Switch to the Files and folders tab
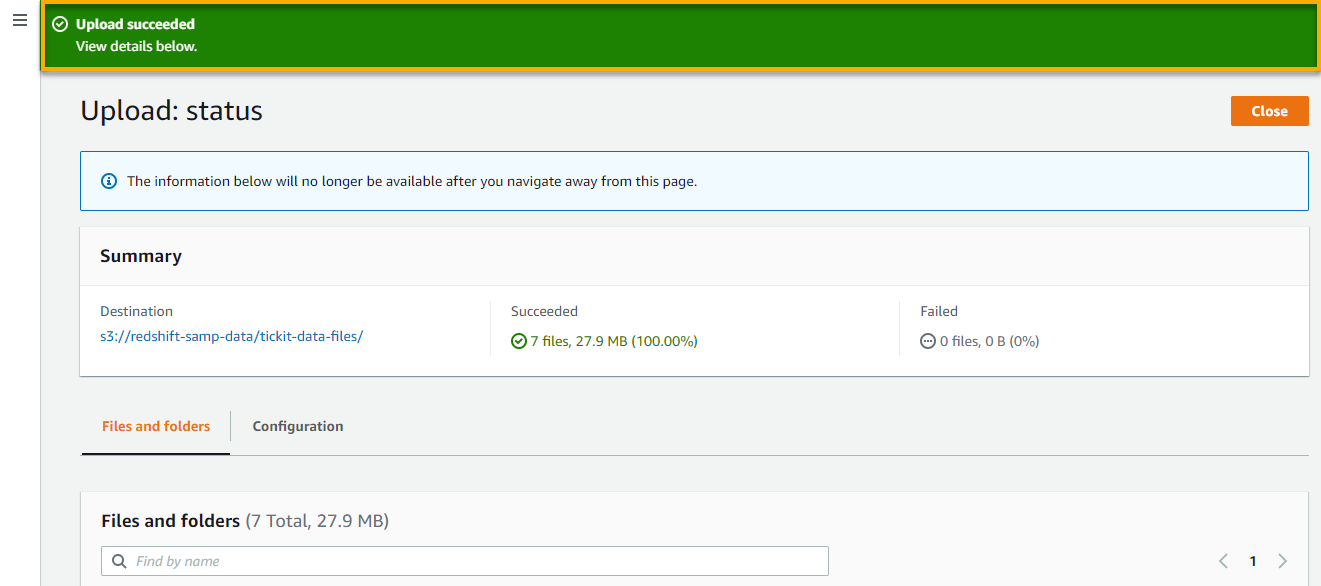This screenshot has height=586, width=1321. coord(156,426)
